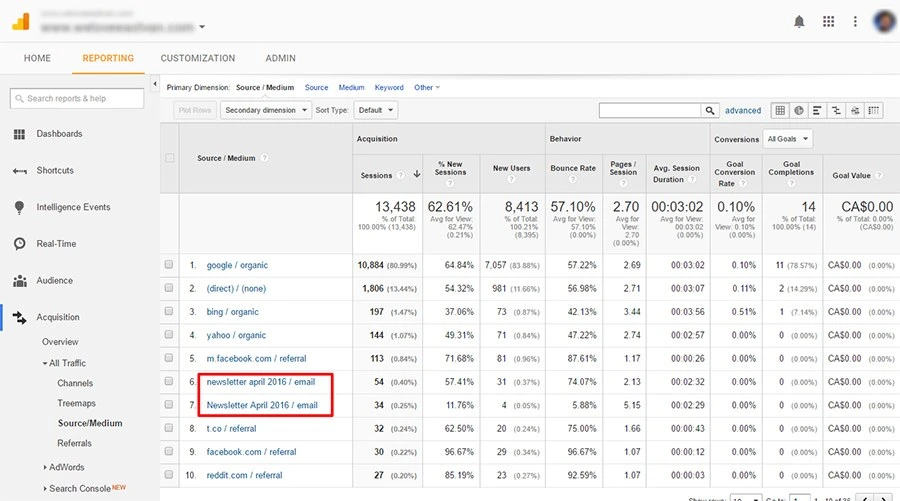900x501 pixels.
Task: Open the Newsletter April 2016 / email link
Action: pos(262,405)
